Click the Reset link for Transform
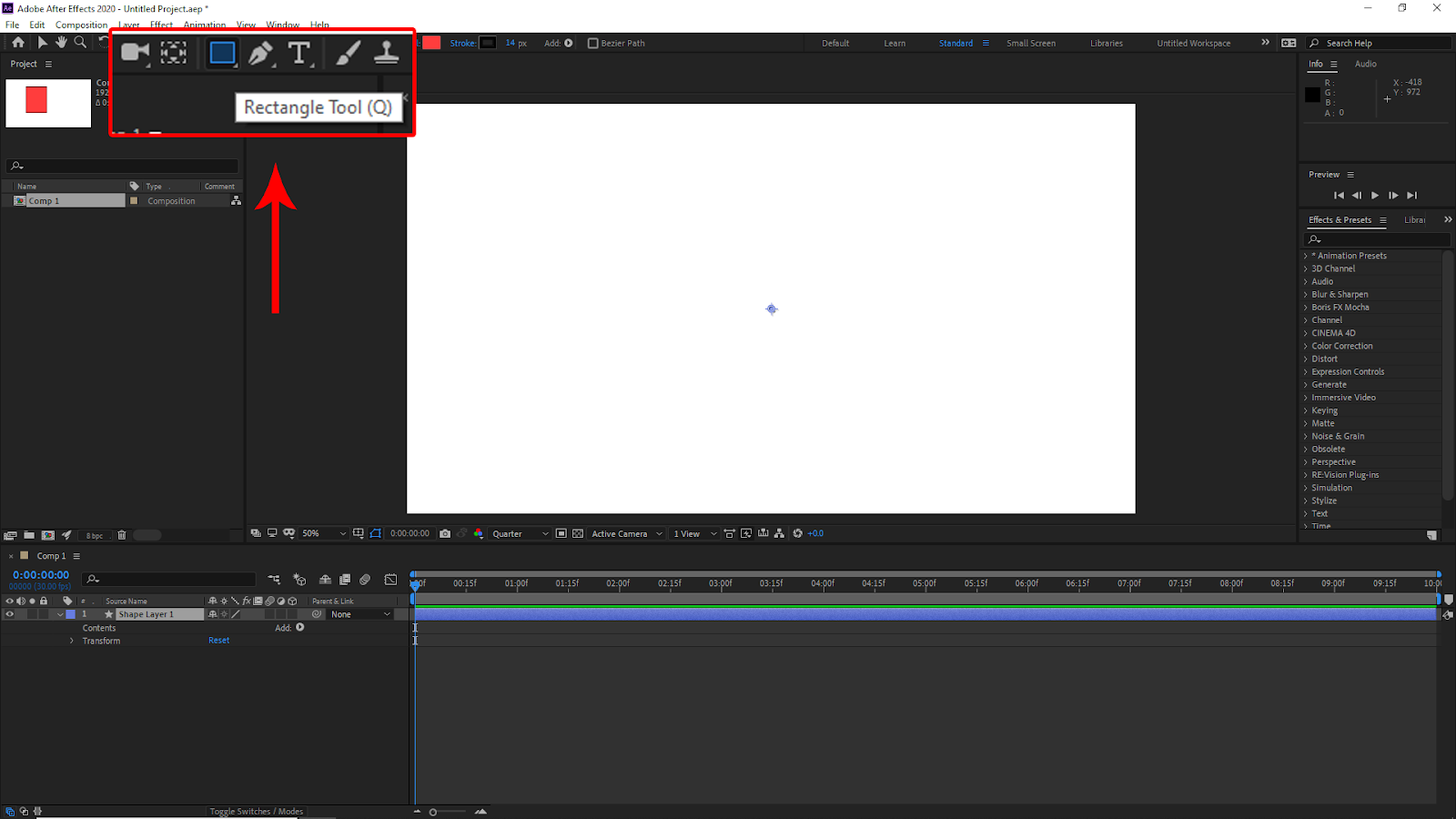 click(x=218, y=641)
